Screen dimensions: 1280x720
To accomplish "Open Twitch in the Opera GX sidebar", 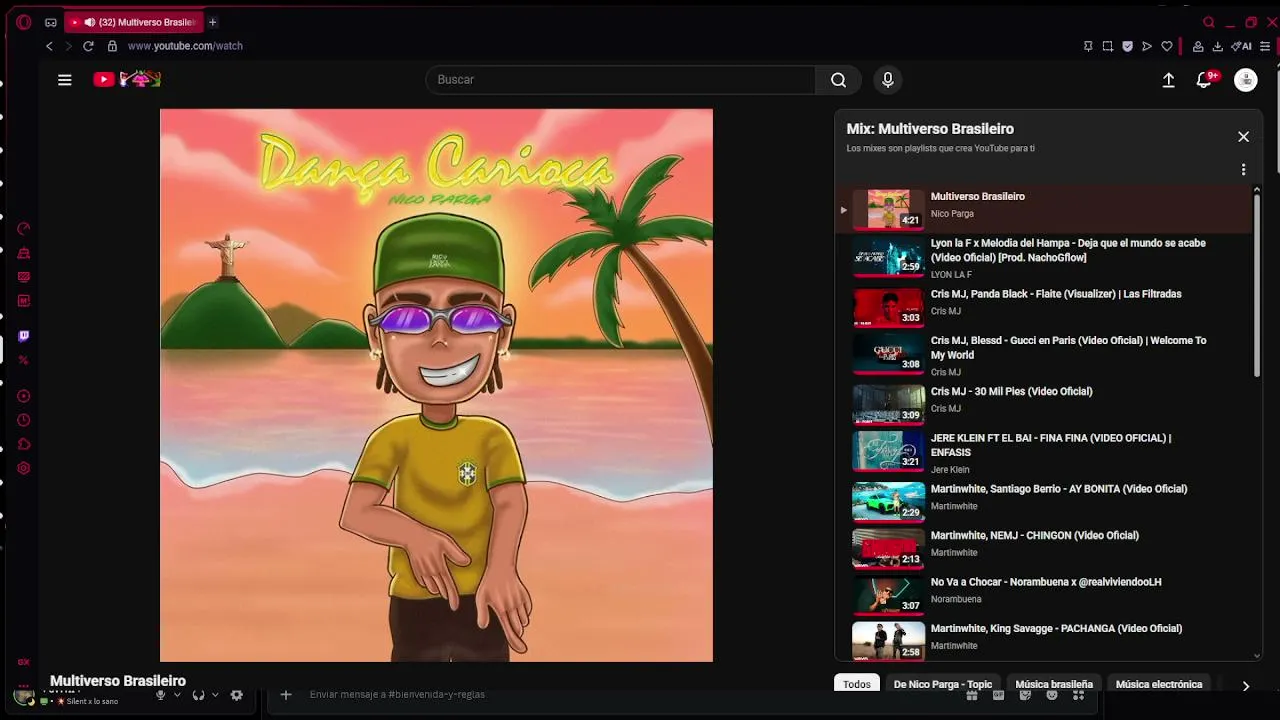I will tap(24, 336).
